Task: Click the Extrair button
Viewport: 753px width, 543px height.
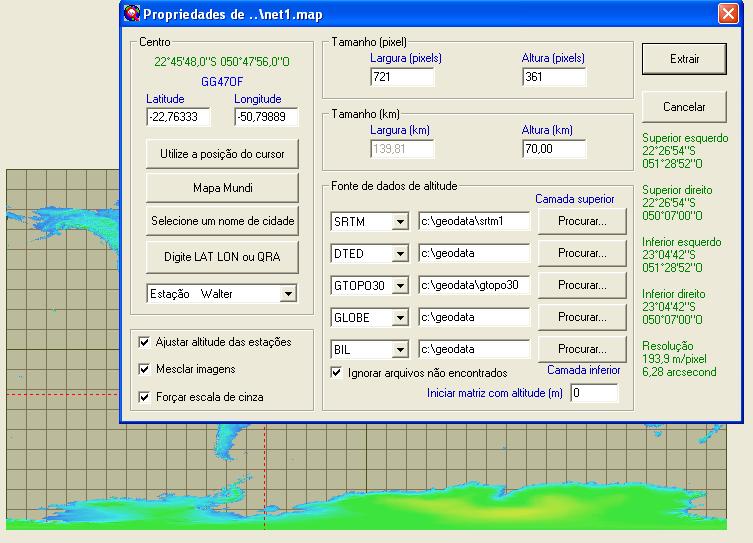Action: [x=684, y=59]
